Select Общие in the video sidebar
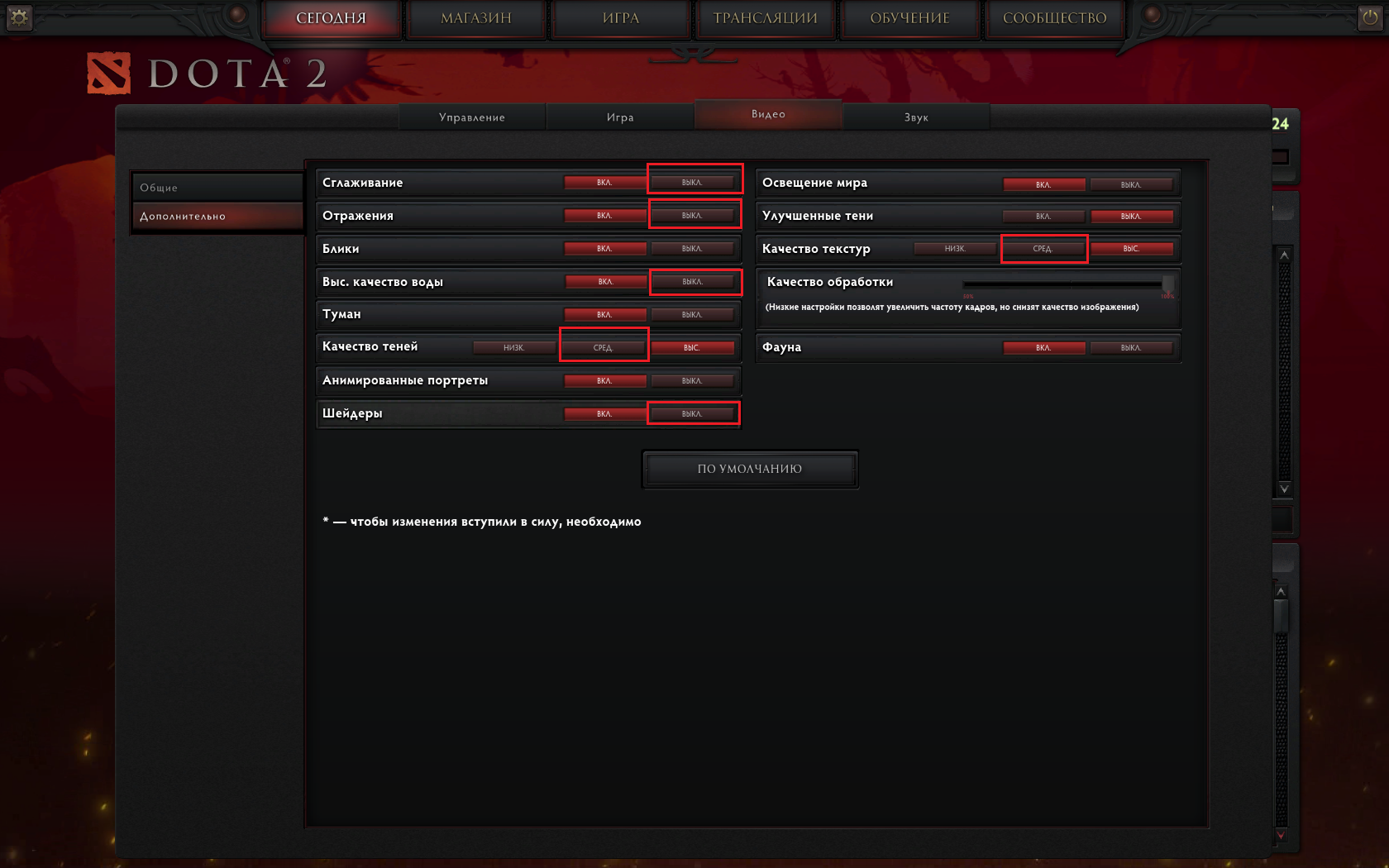The width and height of the screenshot is (1389, 868). tap(217, 188)
